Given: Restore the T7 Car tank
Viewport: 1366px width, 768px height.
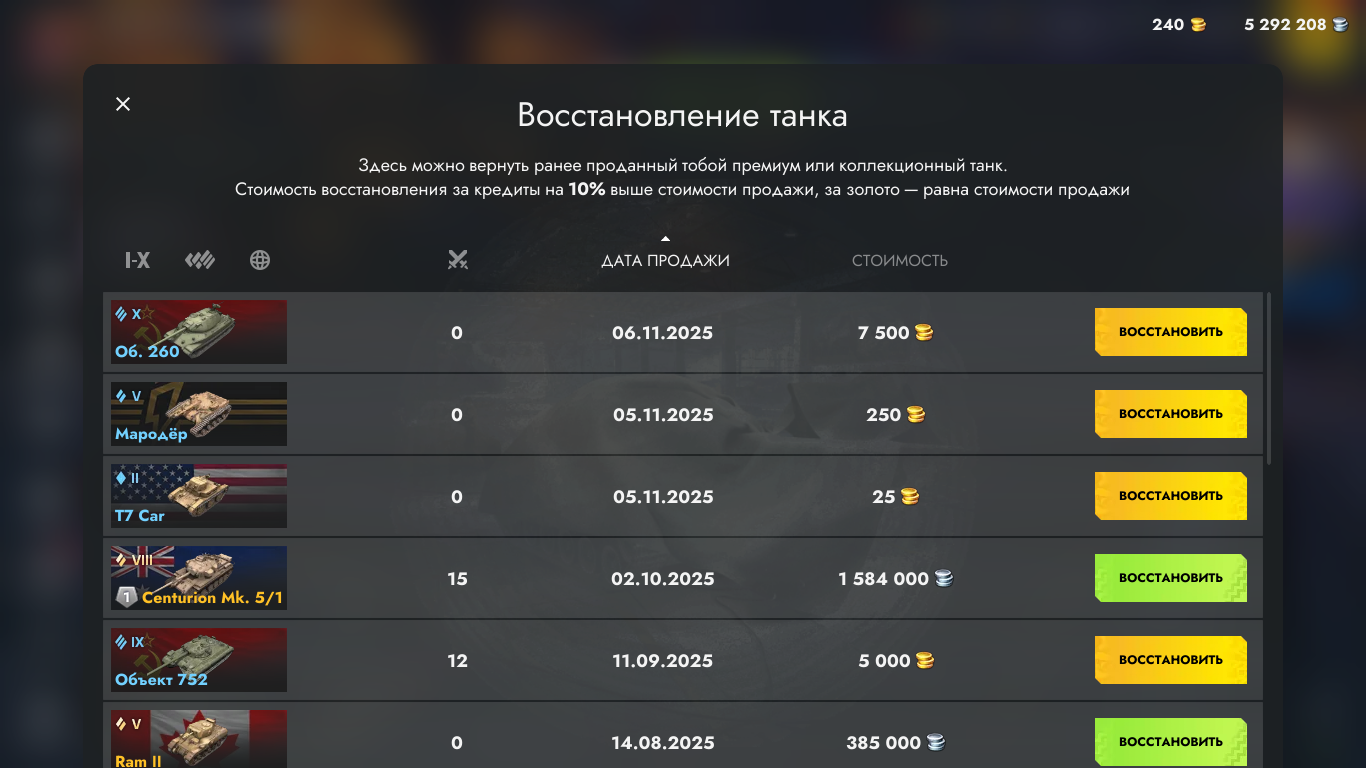Looking at the screenshot, I should coord(1170,496).
